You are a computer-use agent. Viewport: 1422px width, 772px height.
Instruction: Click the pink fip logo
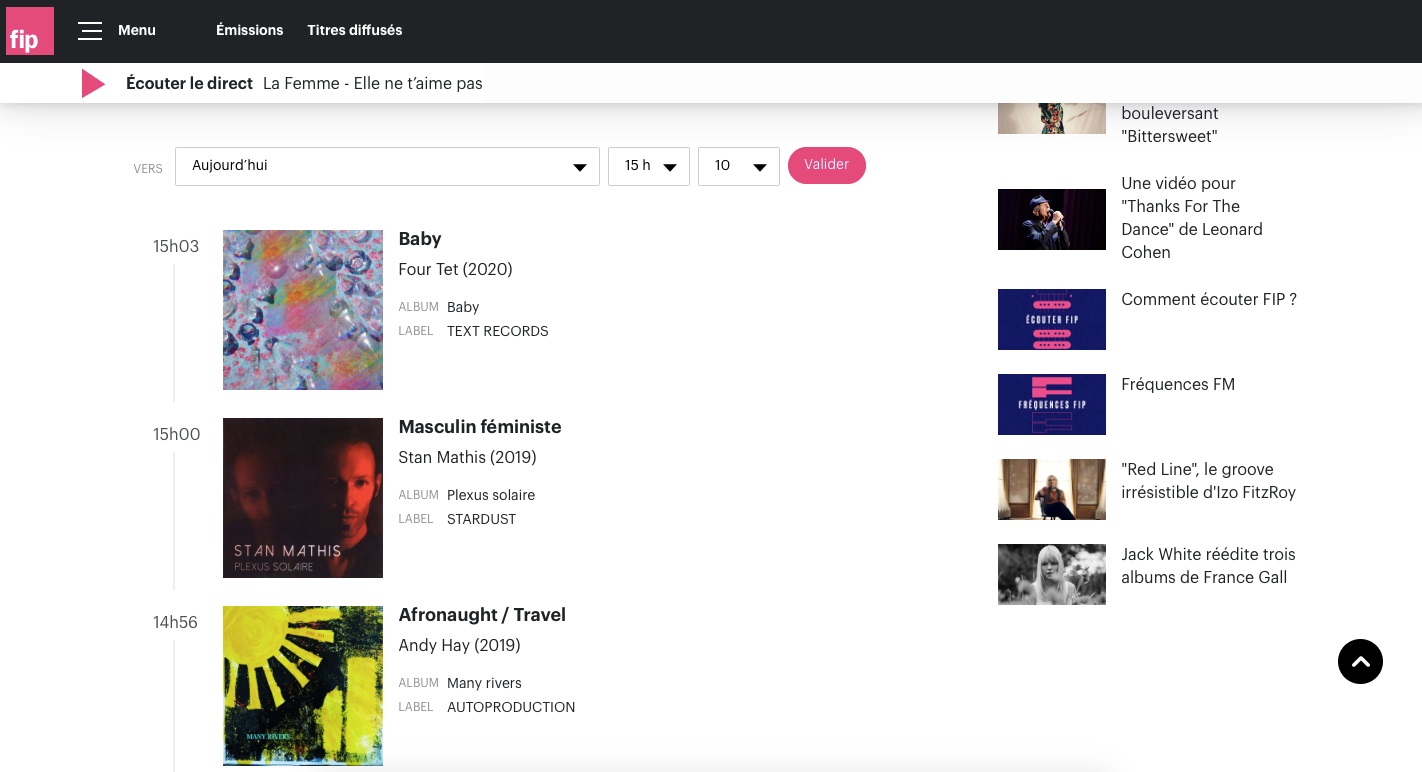click(30, 31)
